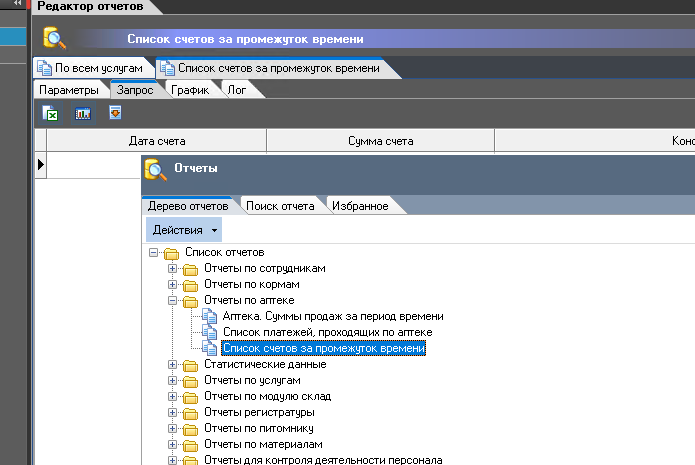Image resolution: width=695 pixels, height=465 pixels.
Task: Open the 'Избранное' tab
Action: coord(359,206)
